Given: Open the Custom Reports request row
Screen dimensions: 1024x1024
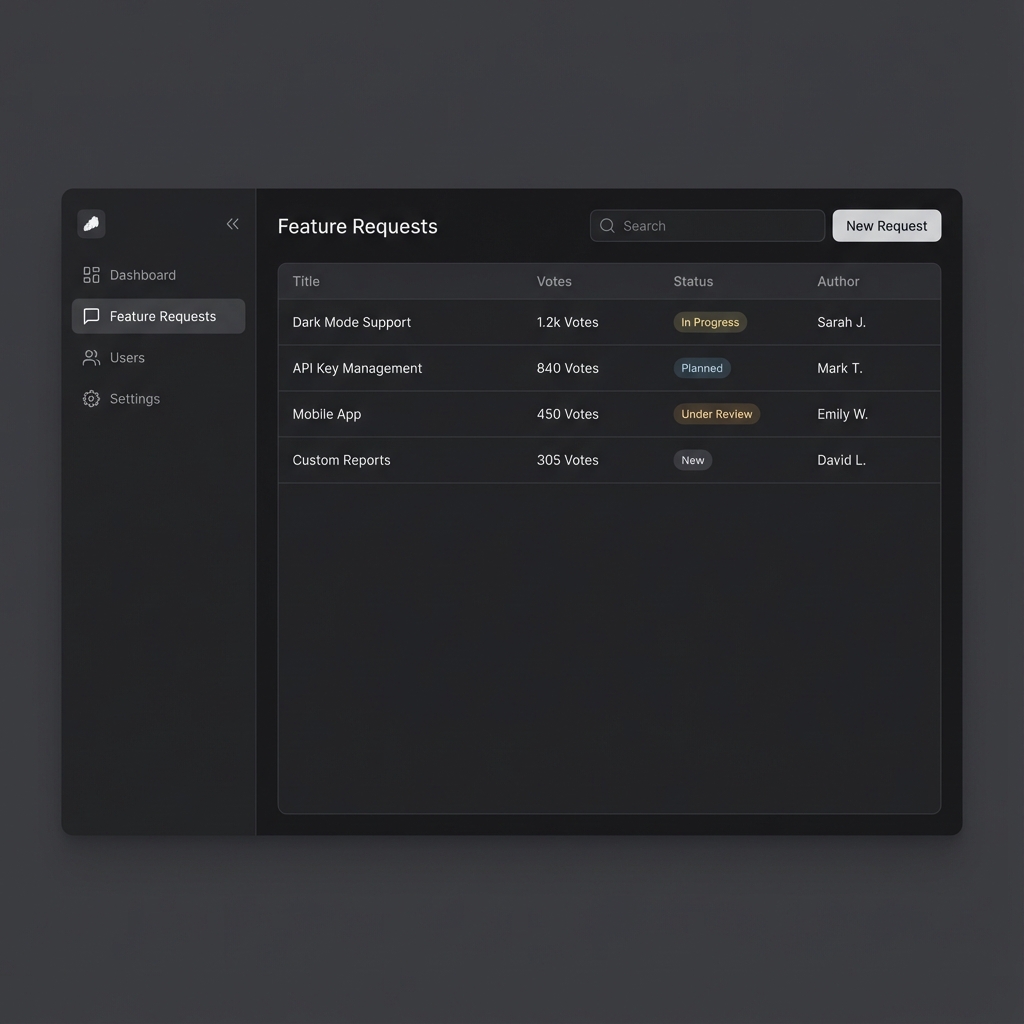Looking at the screenshot, I should pyautogui.click(x=342, y=460).
